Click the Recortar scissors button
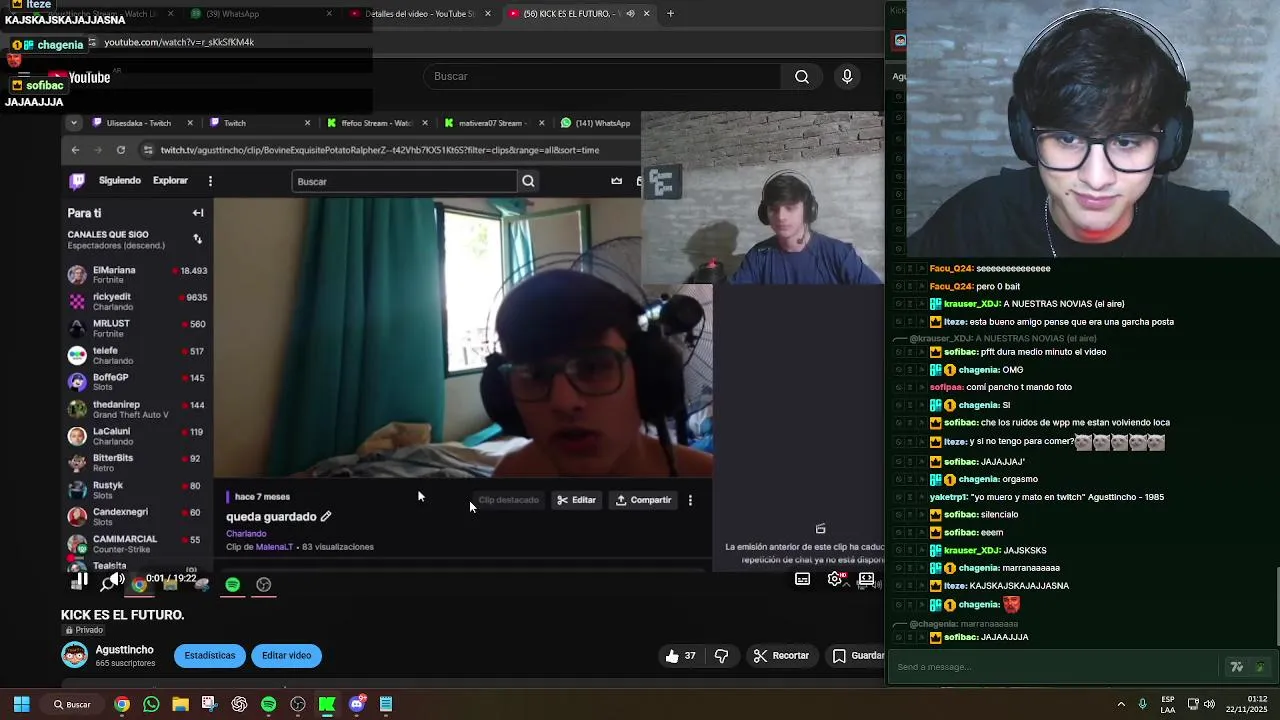This screenshot has height=720, width=1280. (780, 656)
